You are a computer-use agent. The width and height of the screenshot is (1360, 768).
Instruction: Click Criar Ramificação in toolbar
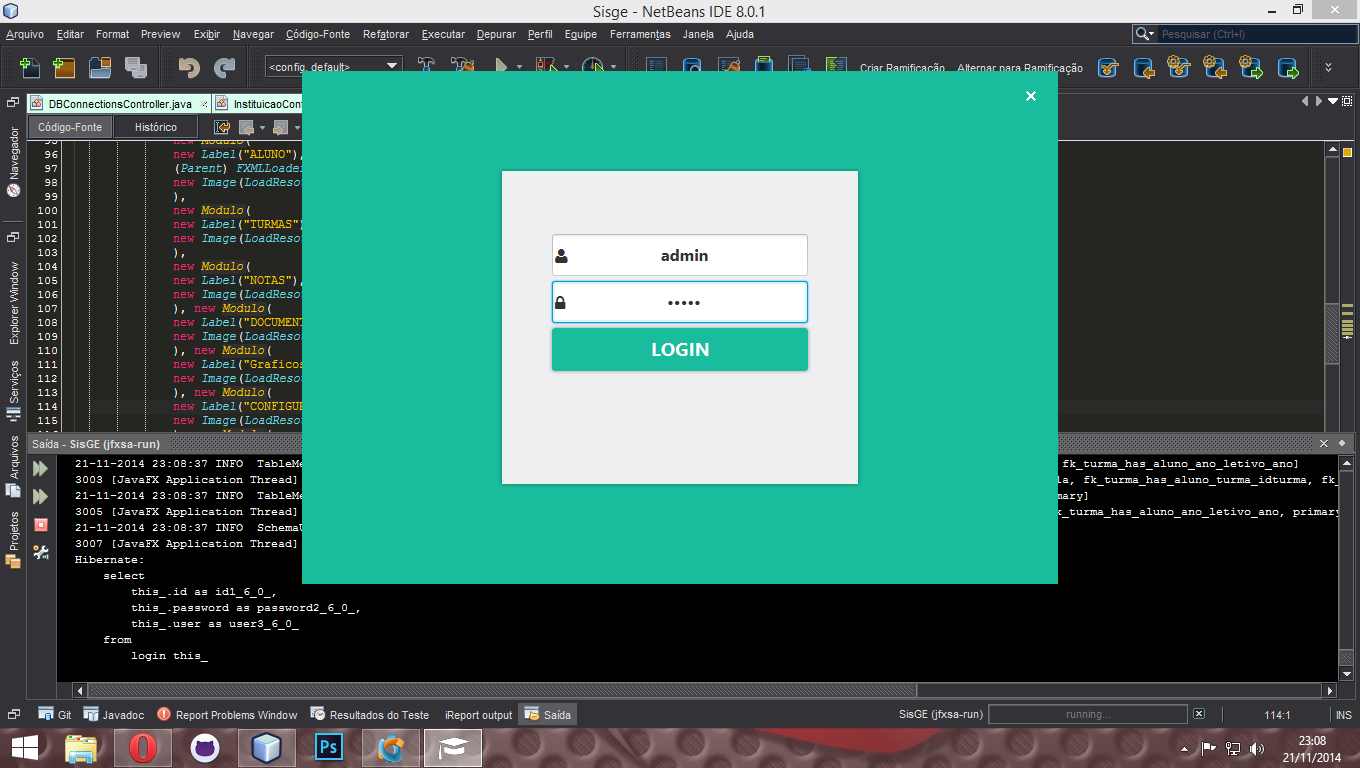tap(902, 68)
